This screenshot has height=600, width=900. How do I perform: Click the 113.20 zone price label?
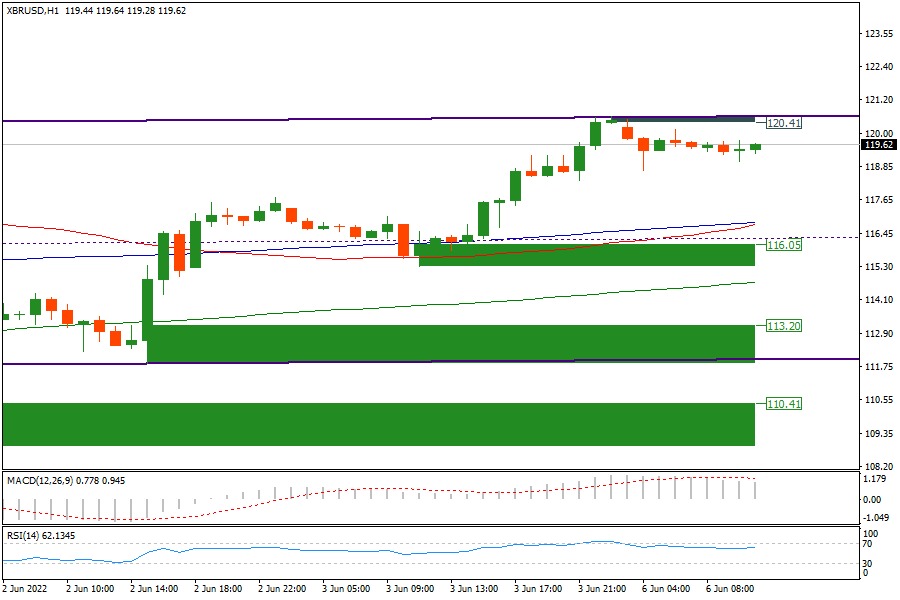784,326
